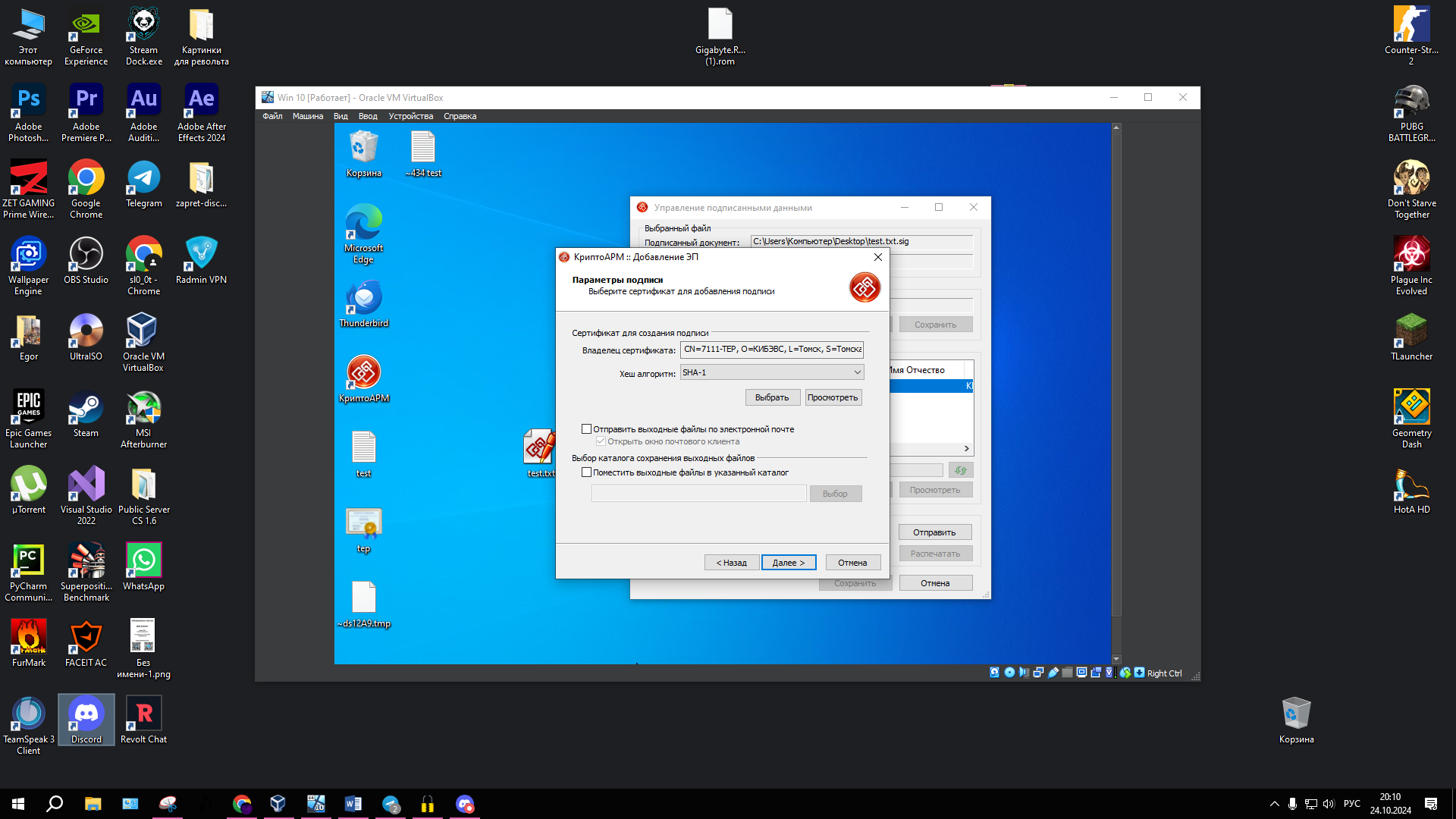Toggle 'Открыть окно почтового клиента' checkbox

[x=601, y=441]
